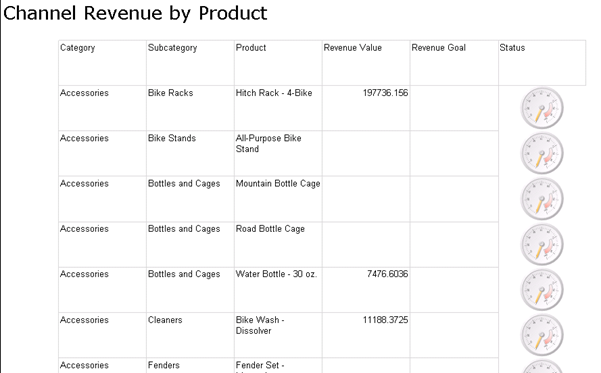The width and height of the screenshot is (601, 373).
Task: Click the gauge icon for Hitch Rack - 4-Bike
Action: pos(542,108)
